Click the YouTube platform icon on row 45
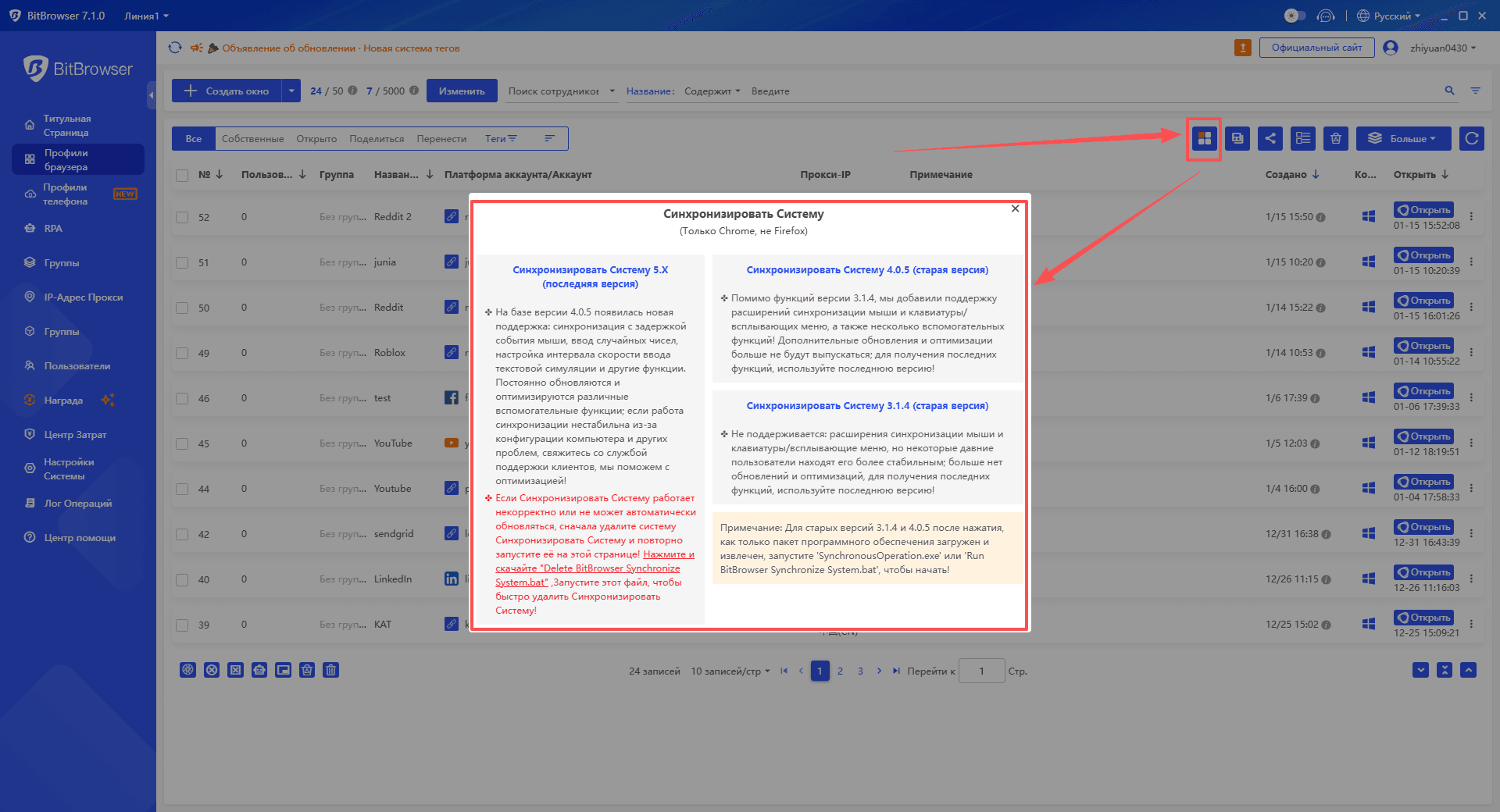Image resolution: width=1500 pixels, height=812 pixels. coord(452,443)
